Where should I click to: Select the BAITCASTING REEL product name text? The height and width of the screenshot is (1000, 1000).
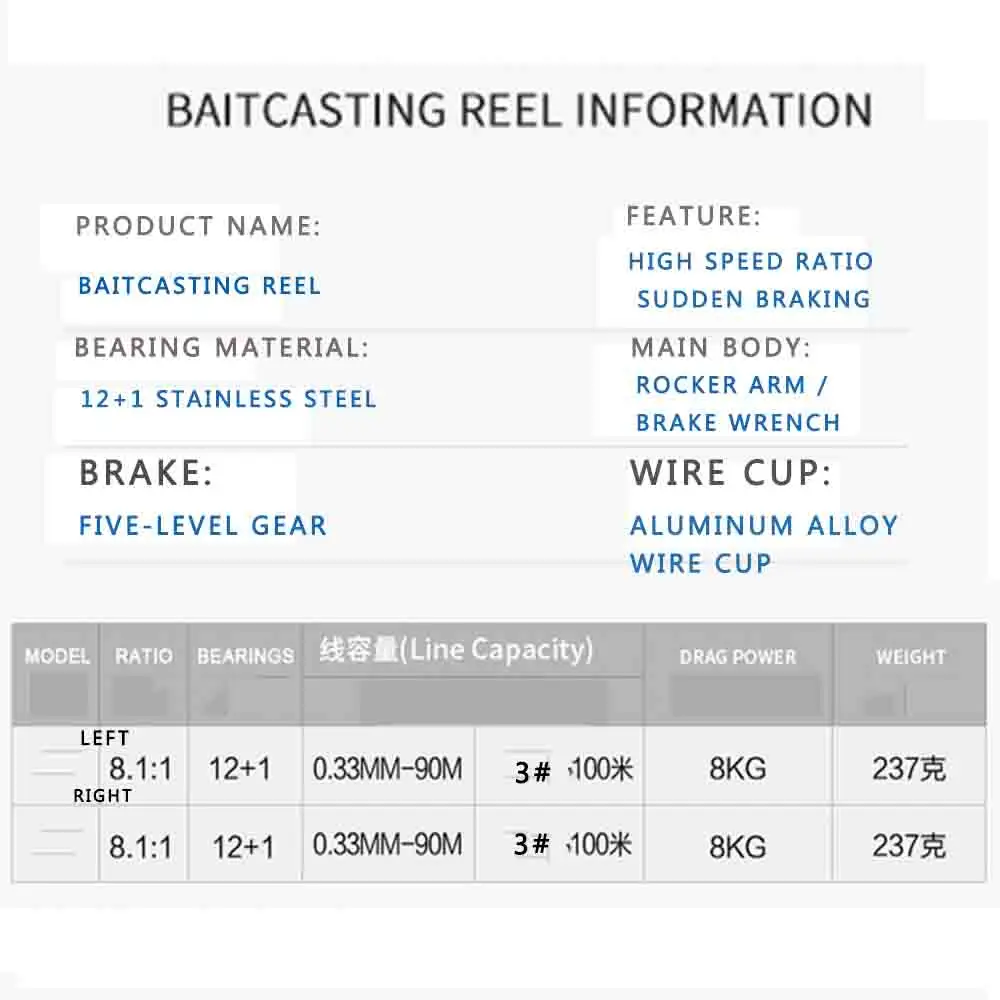click(200, 286)
